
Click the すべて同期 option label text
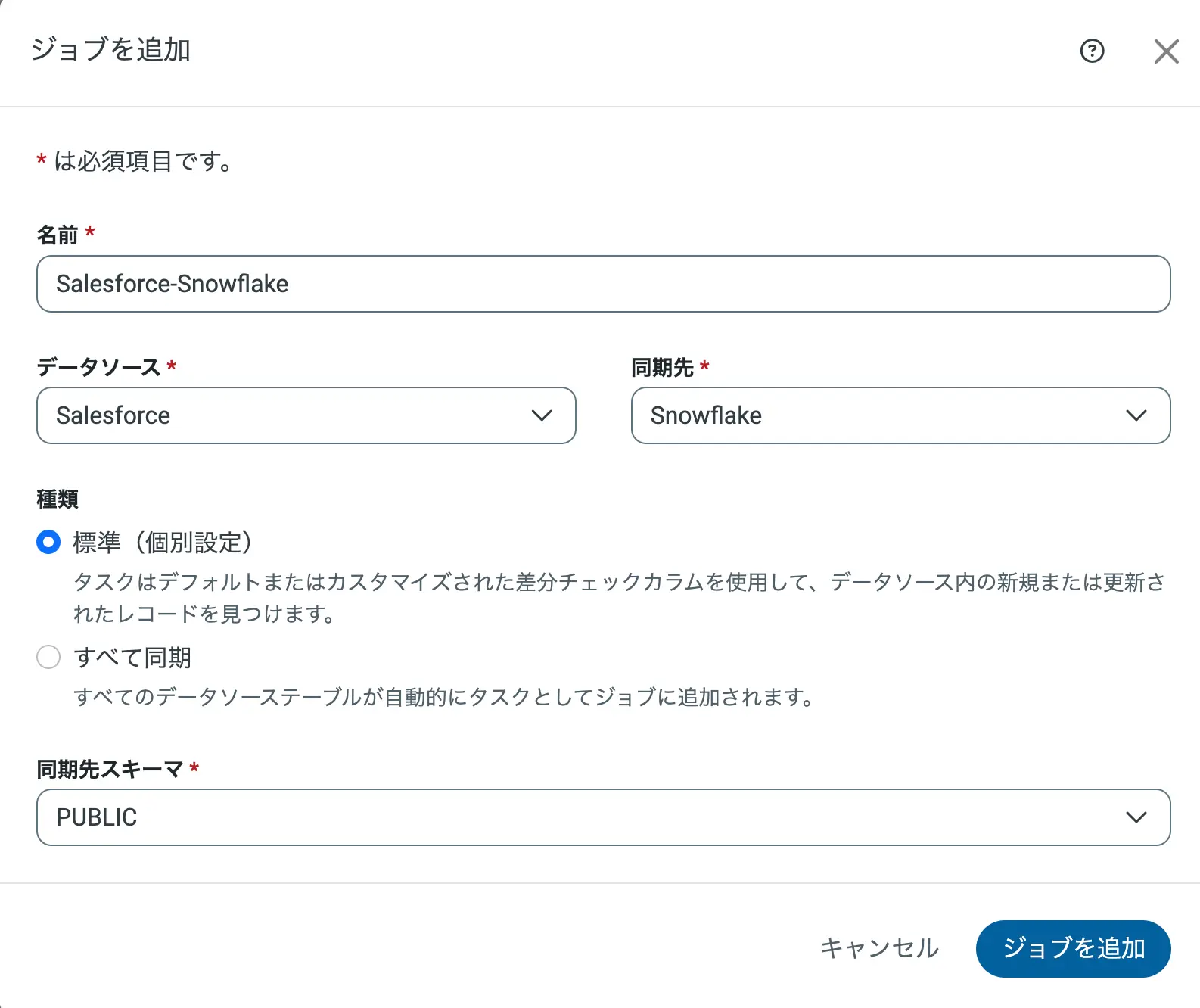pos(132,658)
